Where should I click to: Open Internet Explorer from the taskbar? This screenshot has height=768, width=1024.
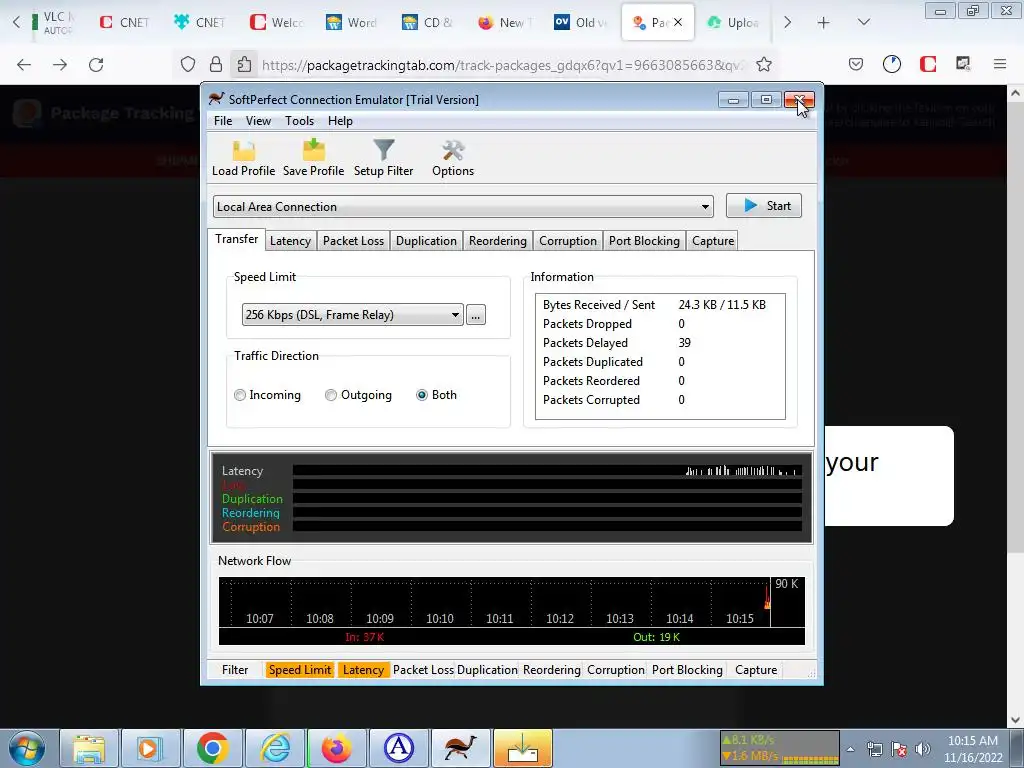275,748
